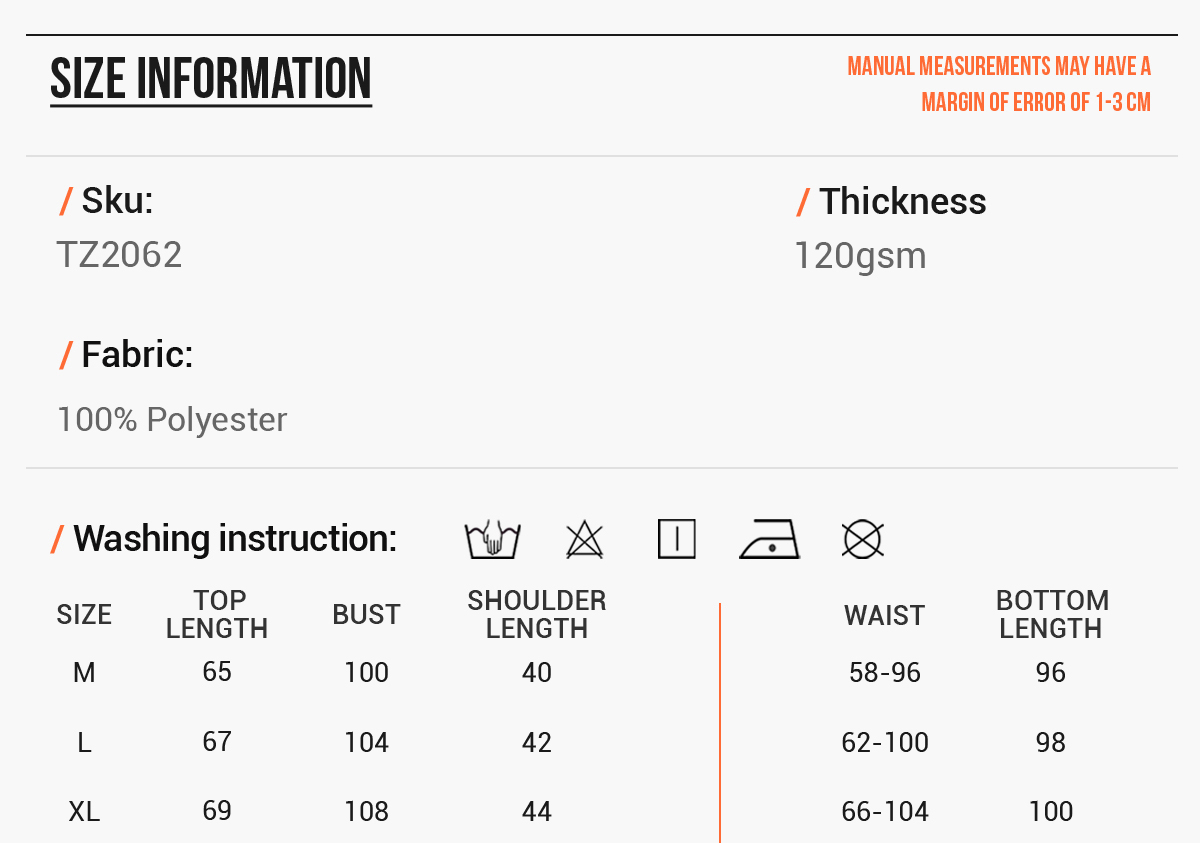Click the orange slash before Sku

(x=66, y=202)
